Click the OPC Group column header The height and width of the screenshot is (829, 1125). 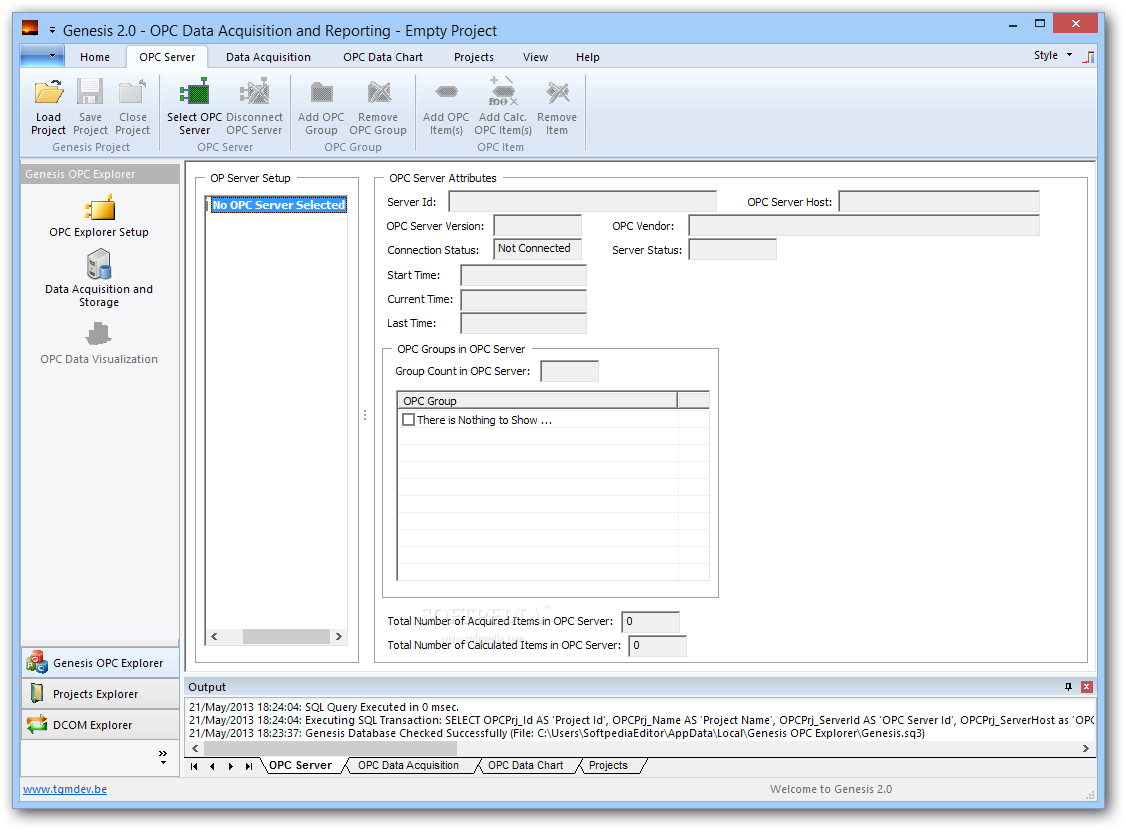coord(537,401)
